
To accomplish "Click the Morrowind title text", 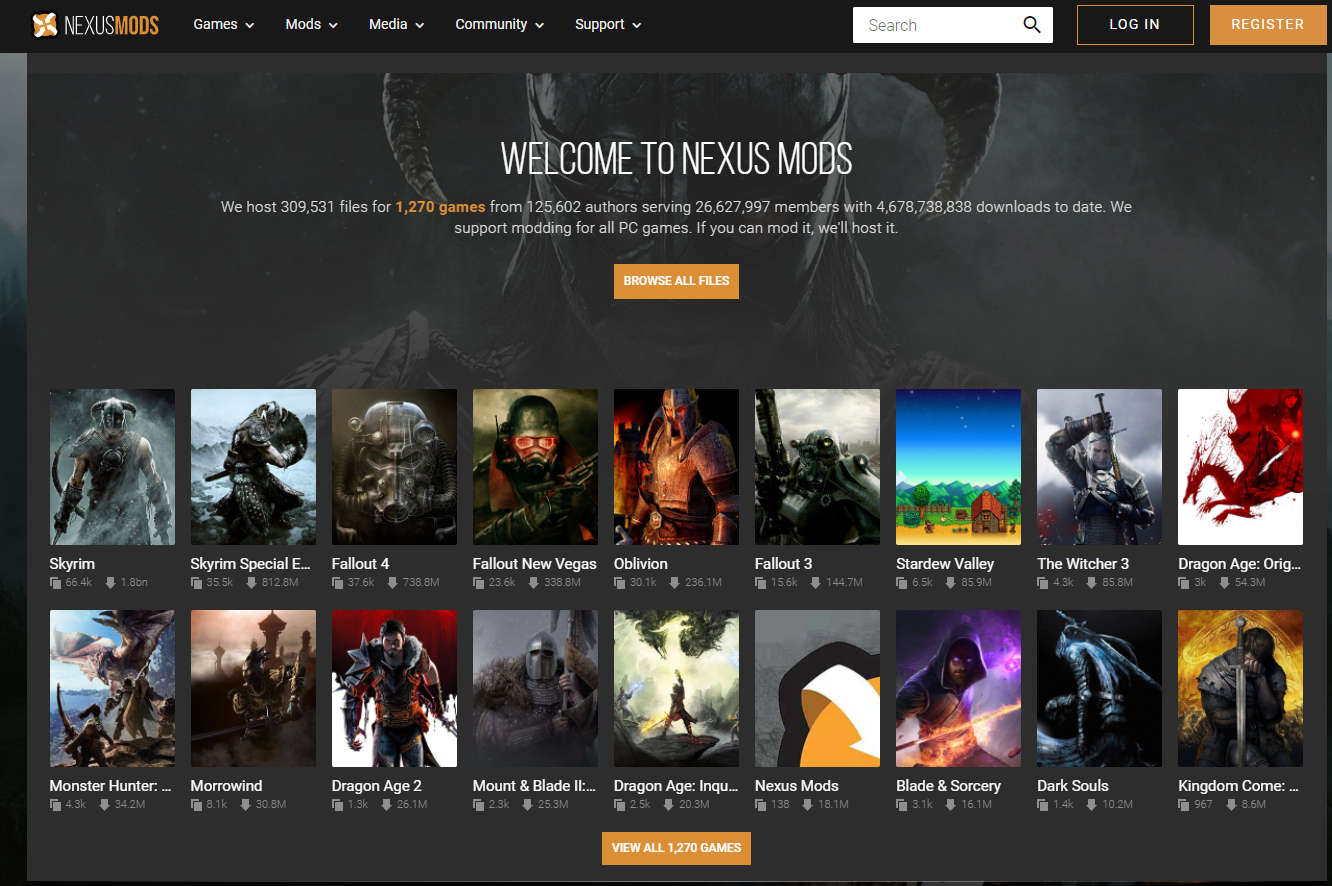I will click(x=226, y=786).
